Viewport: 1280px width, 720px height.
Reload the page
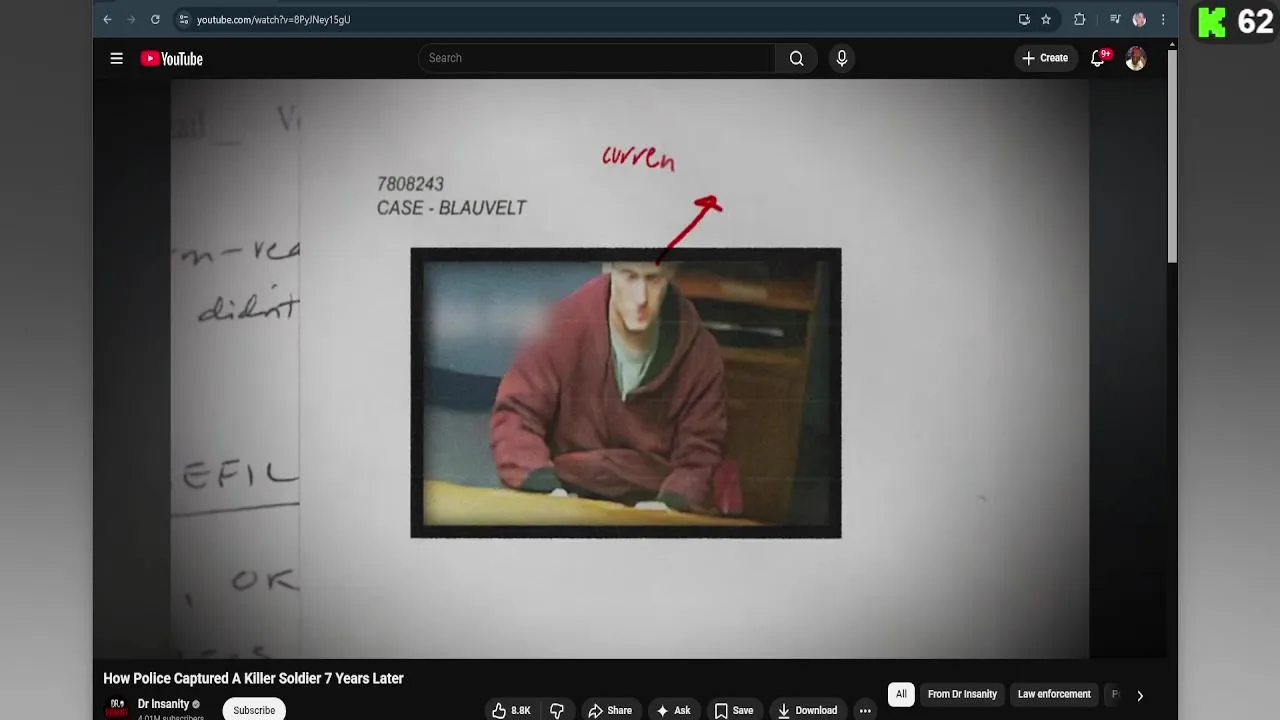pyautogui.click(x=155, y=19)
